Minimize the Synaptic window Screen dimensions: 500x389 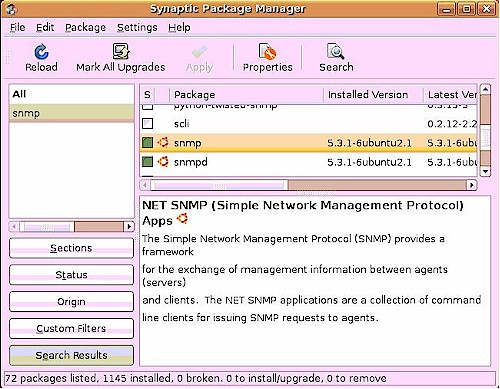[446, 9]
